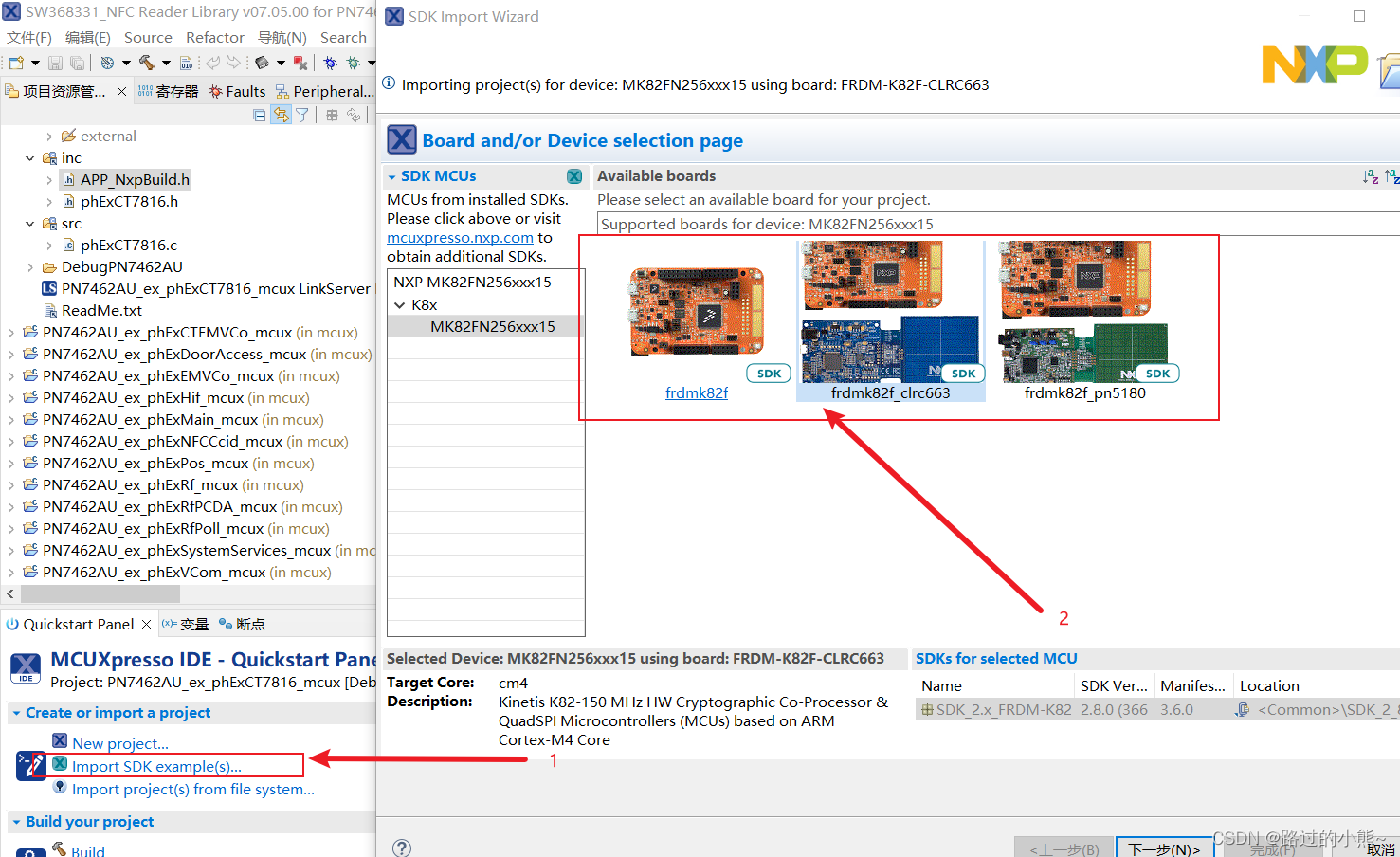1400x857 pixels.
Task: Open the Search menu
Action: [343, 37]
